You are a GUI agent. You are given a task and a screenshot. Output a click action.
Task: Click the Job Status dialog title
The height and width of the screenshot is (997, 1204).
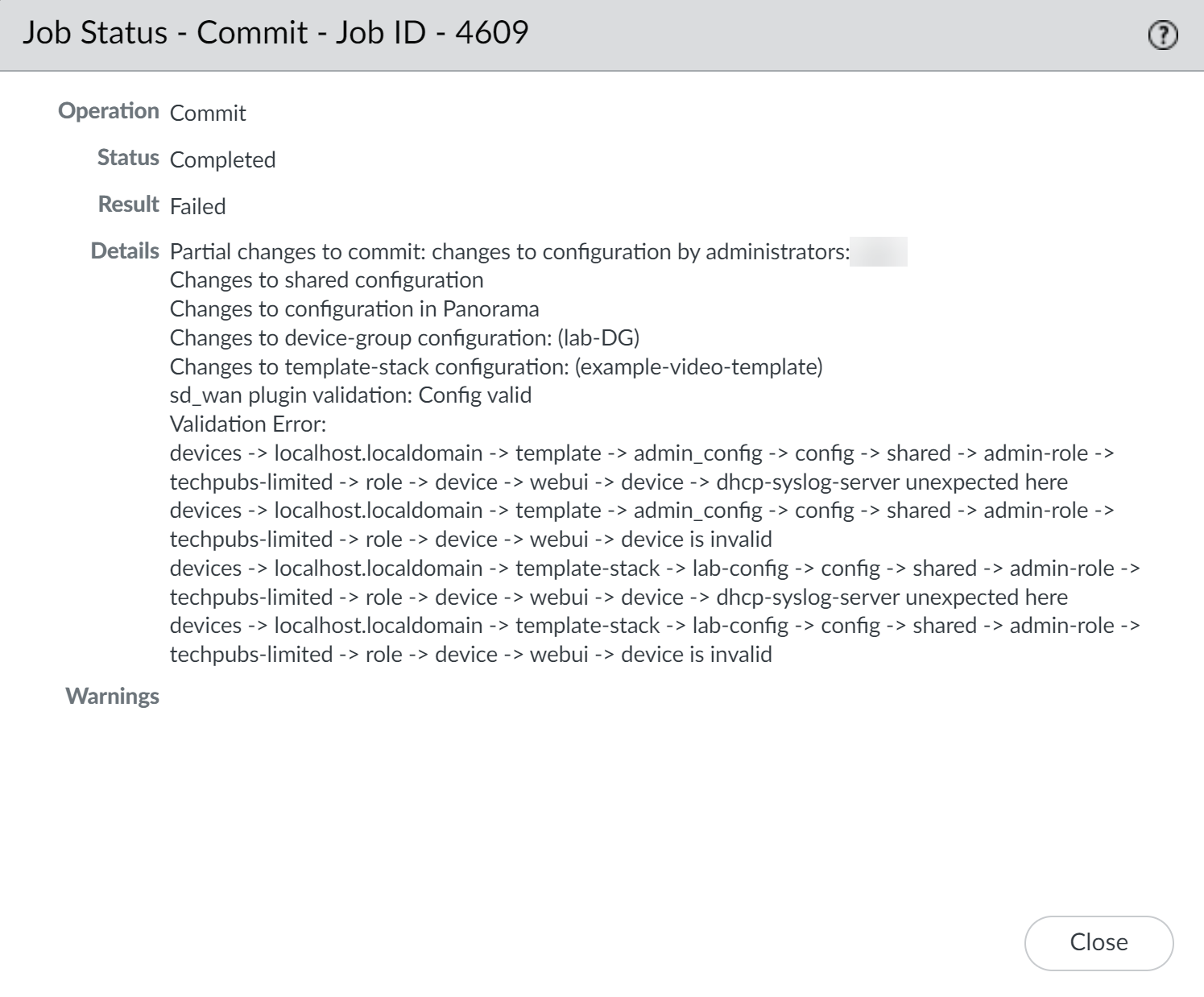pos(275,33)
